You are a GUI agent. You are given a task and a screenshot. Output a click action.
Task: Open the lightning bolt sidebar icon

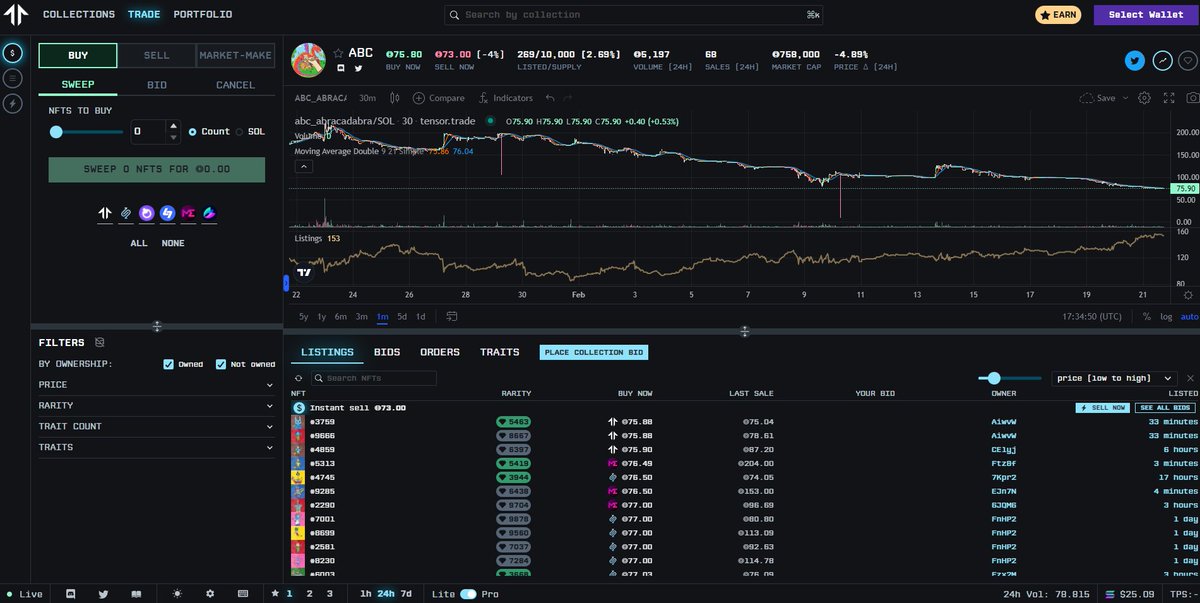click(x=13, y=103)
